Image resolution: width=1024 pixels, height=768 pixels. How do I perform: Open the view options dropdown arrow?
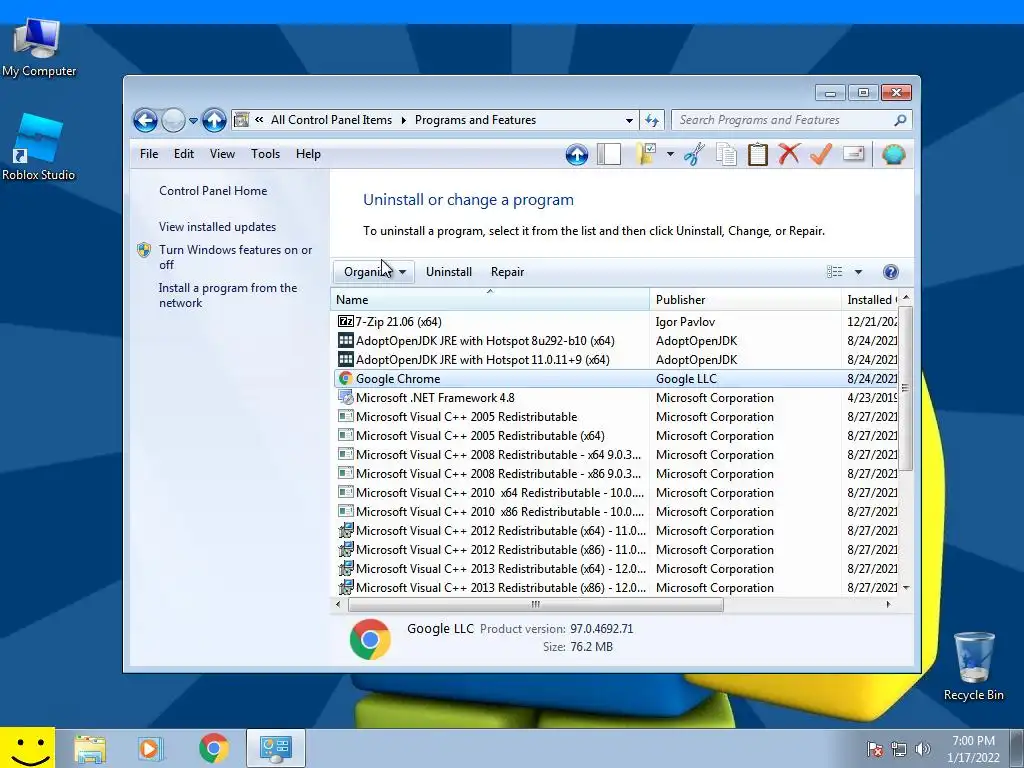coord(858,272)
